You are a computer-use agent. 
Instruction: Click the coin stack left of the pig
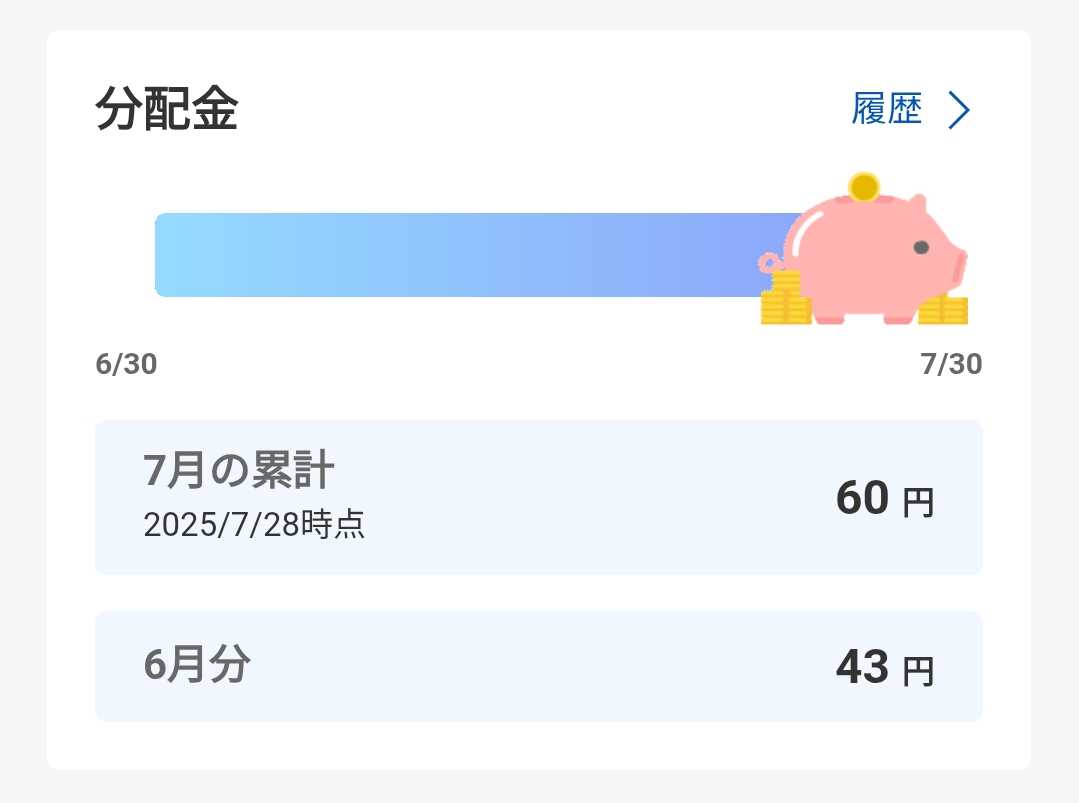click(785, 297)
